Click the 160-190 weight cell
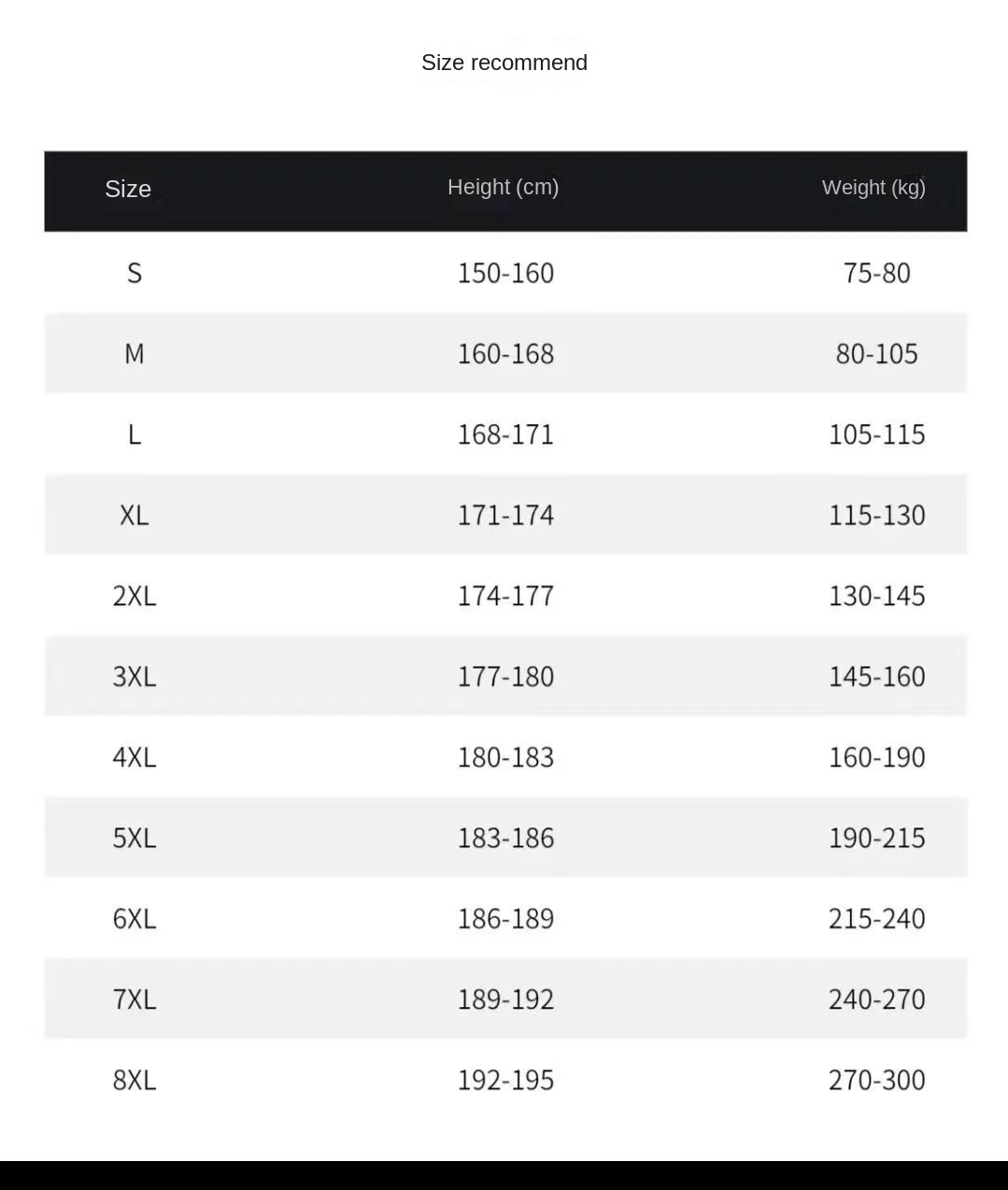Screen dimensions: 1008x1190 (x=876, y=757)
